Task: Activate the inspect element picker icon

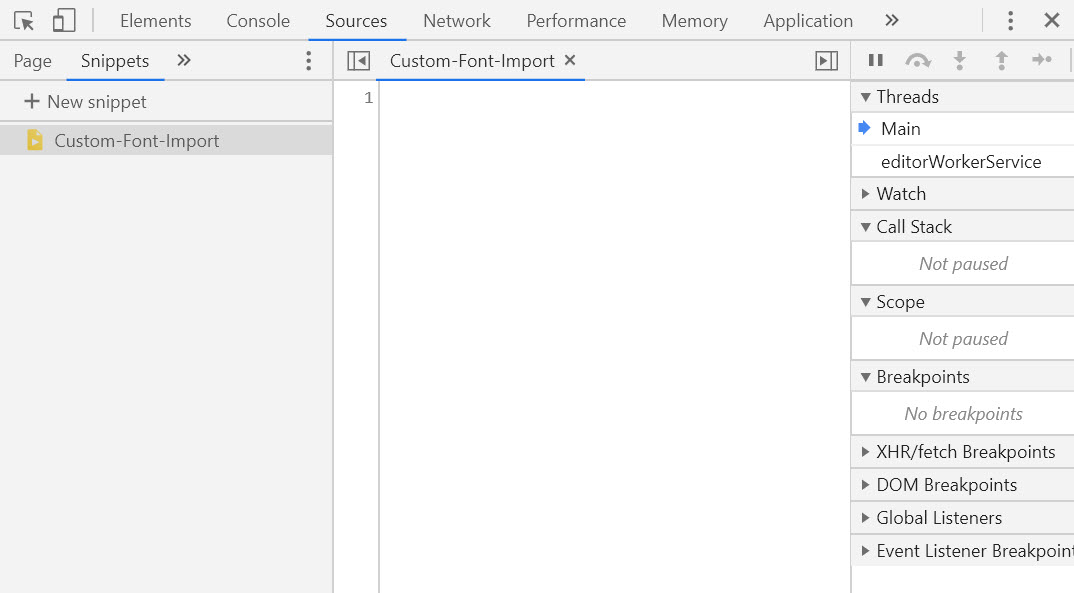Action: 24,21
